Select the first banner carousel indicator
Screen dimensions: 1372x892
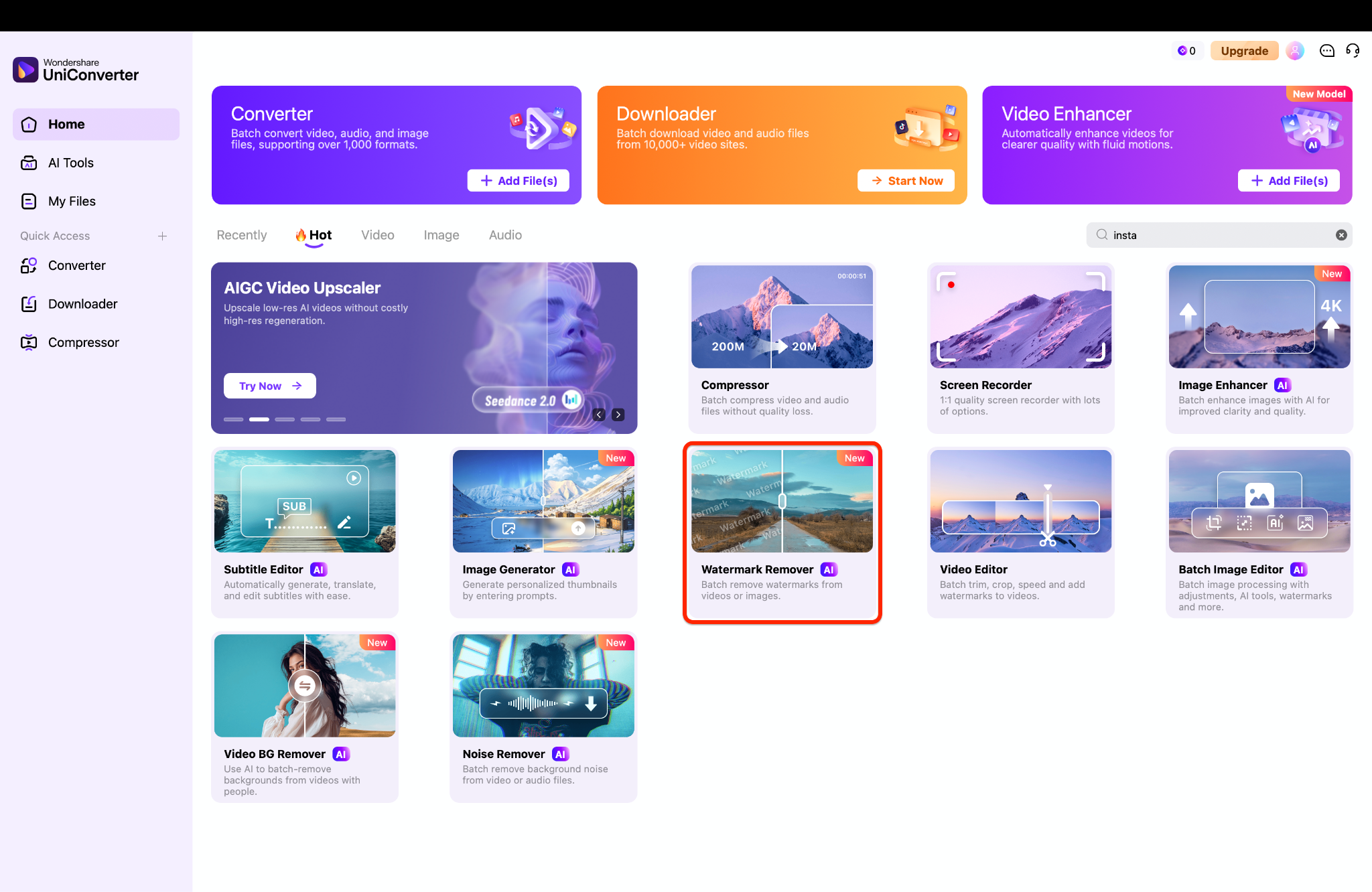(x=233, y=419)
